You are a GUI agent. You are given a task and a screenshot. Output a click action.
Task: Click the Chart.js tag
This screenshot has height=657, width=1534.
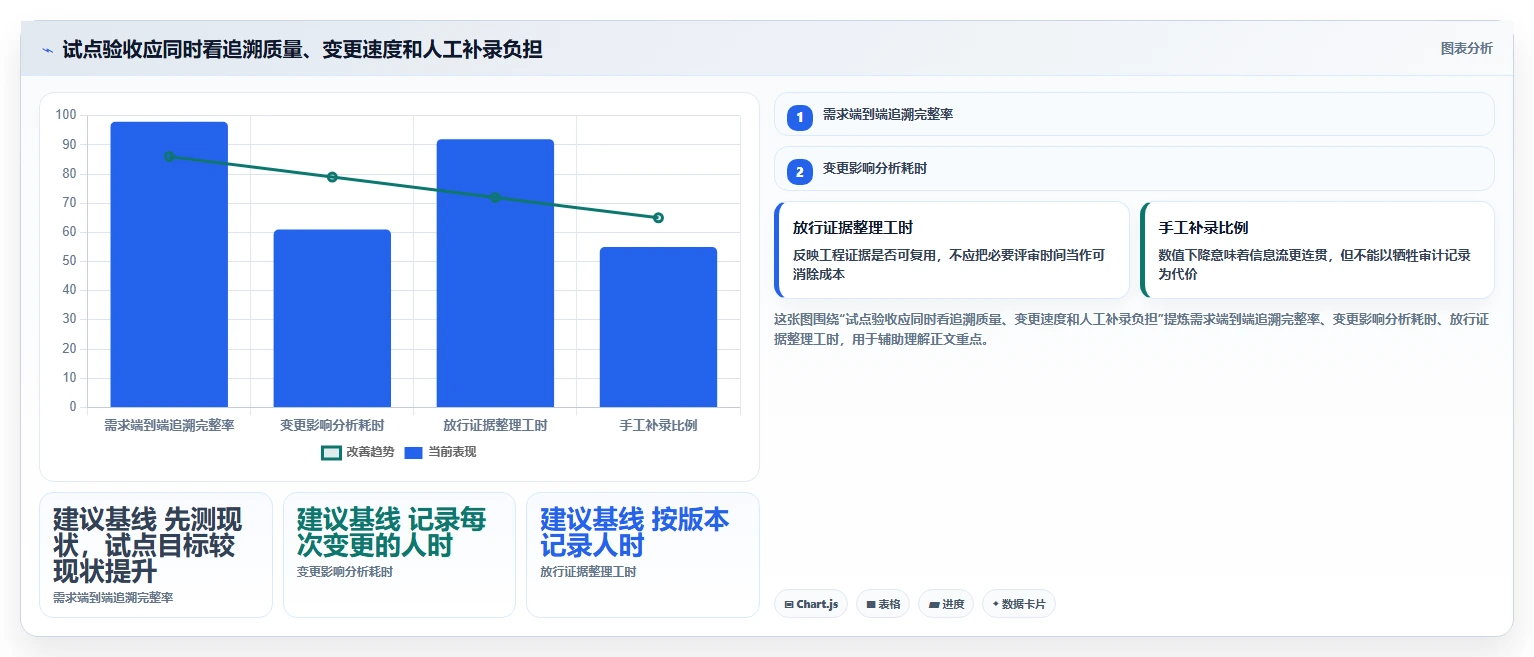pos(811,604)
